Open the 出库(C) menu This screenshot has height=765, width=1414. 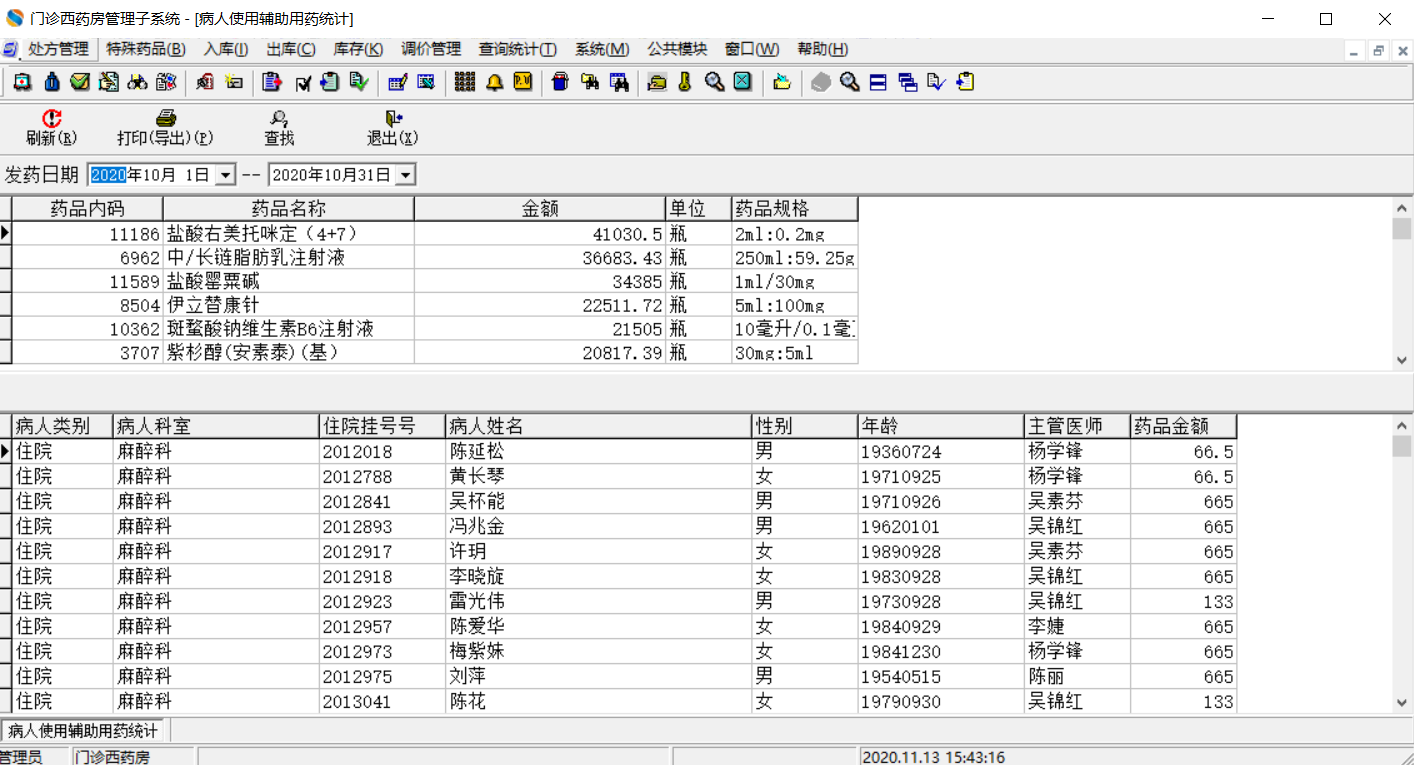click(x=291, y=49)
